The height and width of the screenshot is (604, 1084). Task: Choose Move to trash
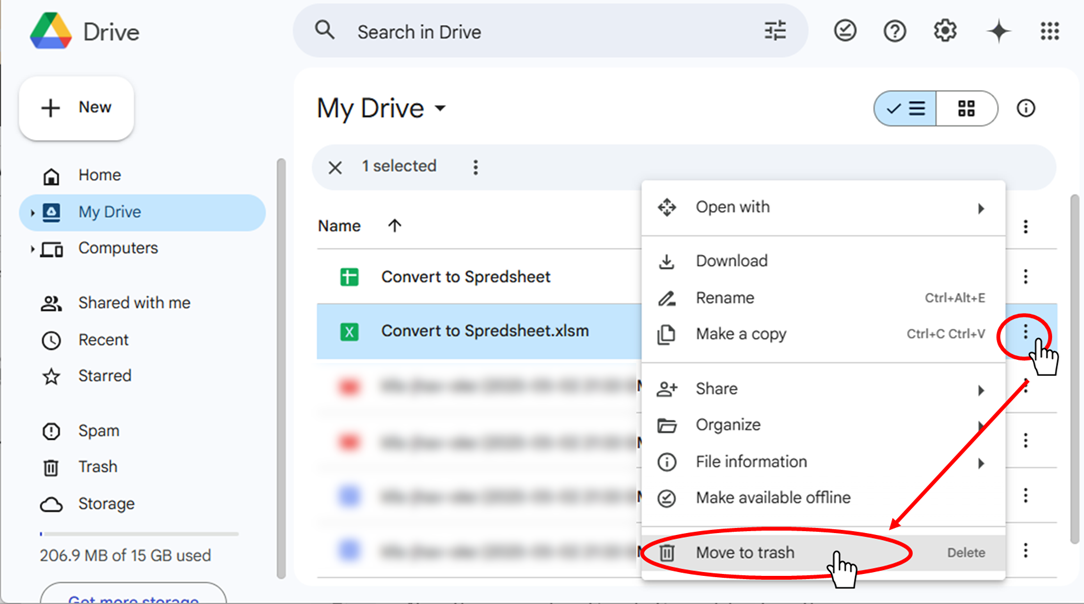tap(823, 553)
